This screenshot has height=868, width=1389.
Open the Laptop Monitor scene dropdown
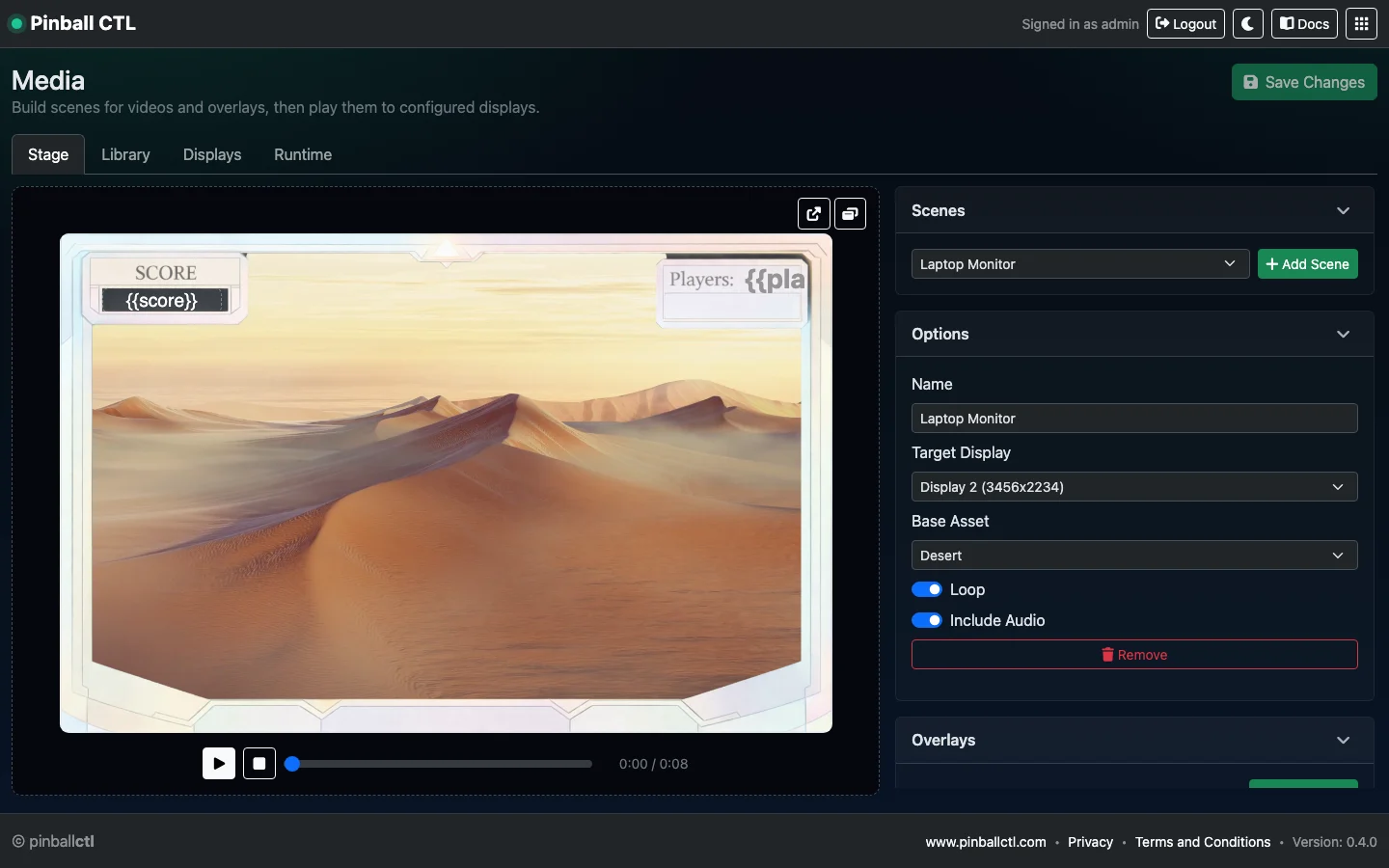(1079, 264)
